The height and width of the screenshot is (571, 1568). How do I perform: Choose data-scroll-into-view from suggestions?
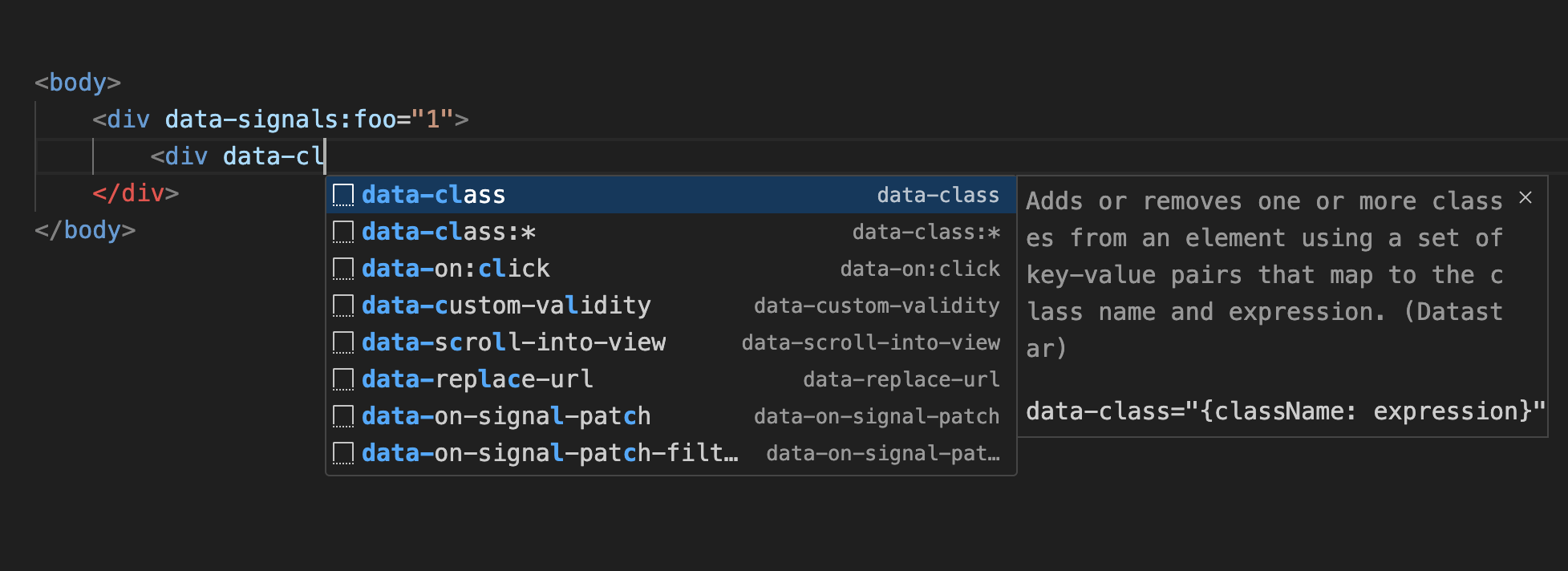513,342
